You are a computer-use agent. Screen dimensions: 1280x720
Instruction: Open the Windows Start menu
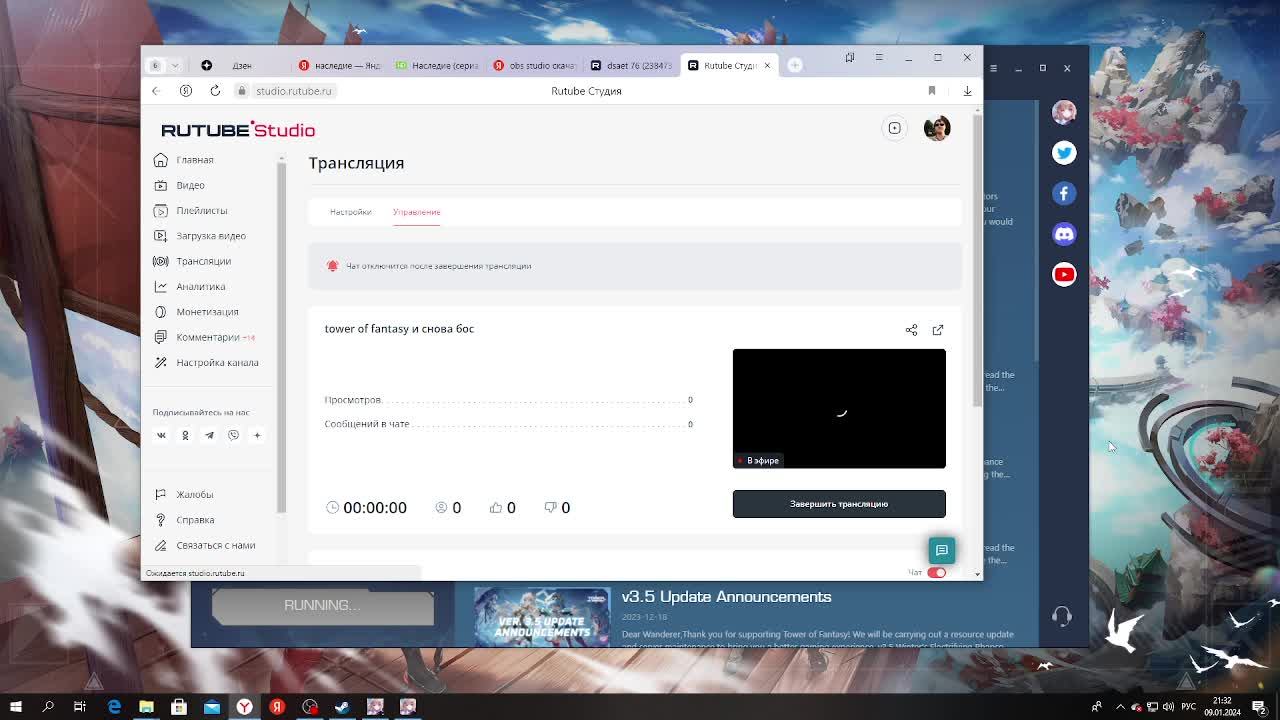16,707
